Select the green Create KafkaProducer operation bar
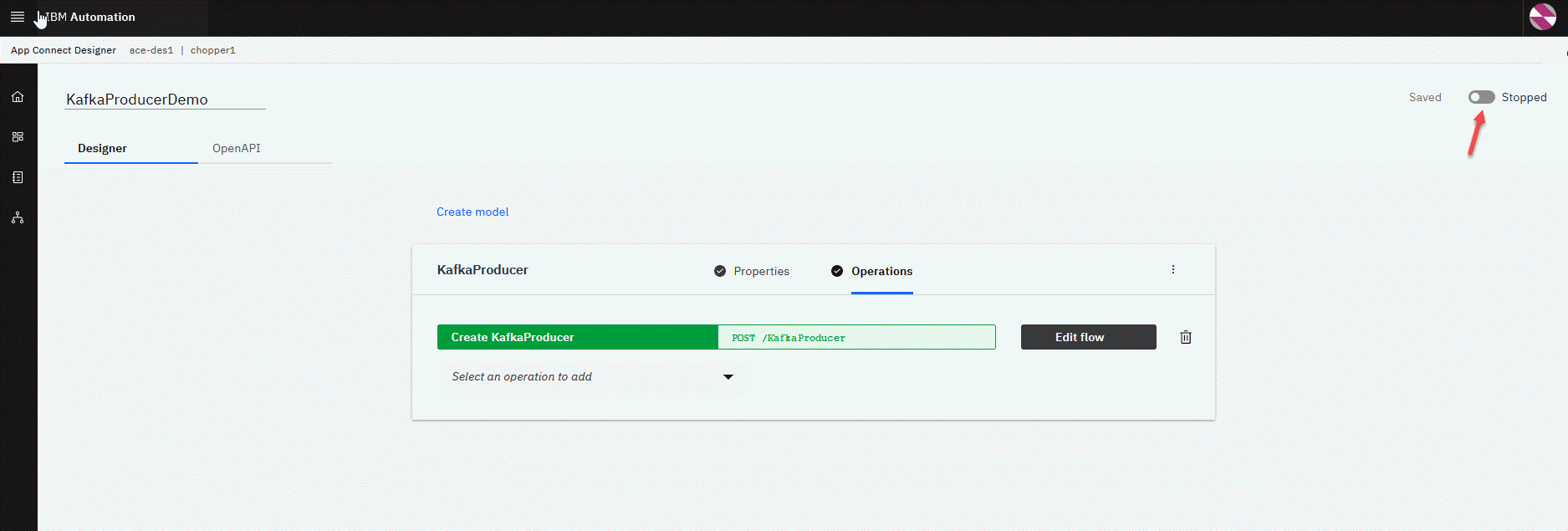Screen dimensions: 1568x531 click(577, 337)
